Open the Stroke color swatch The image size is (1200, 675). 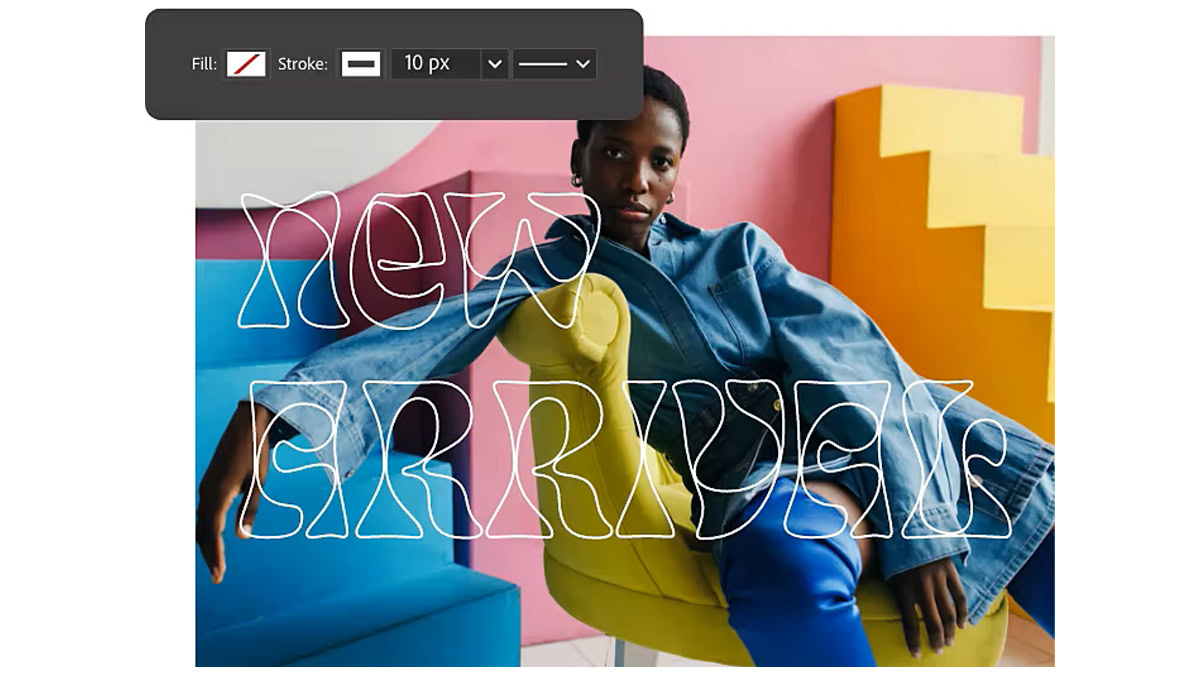(361, 64)
